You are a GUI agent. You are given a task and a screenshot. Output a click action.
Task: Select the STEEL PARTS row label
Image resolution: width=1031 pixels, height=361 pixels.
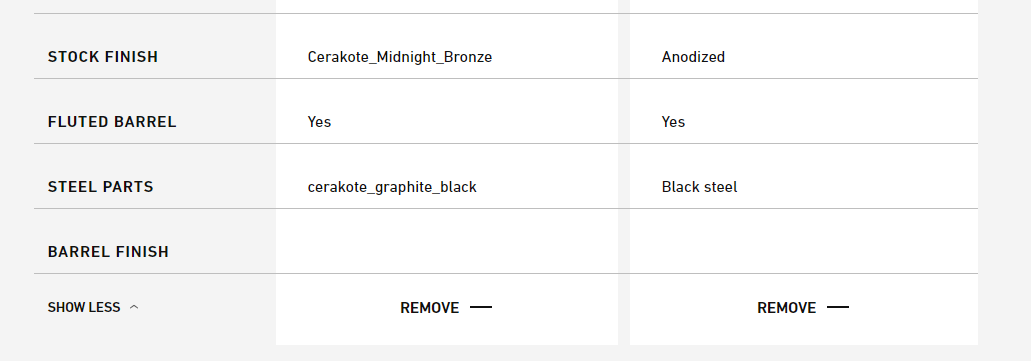point(101,187)
